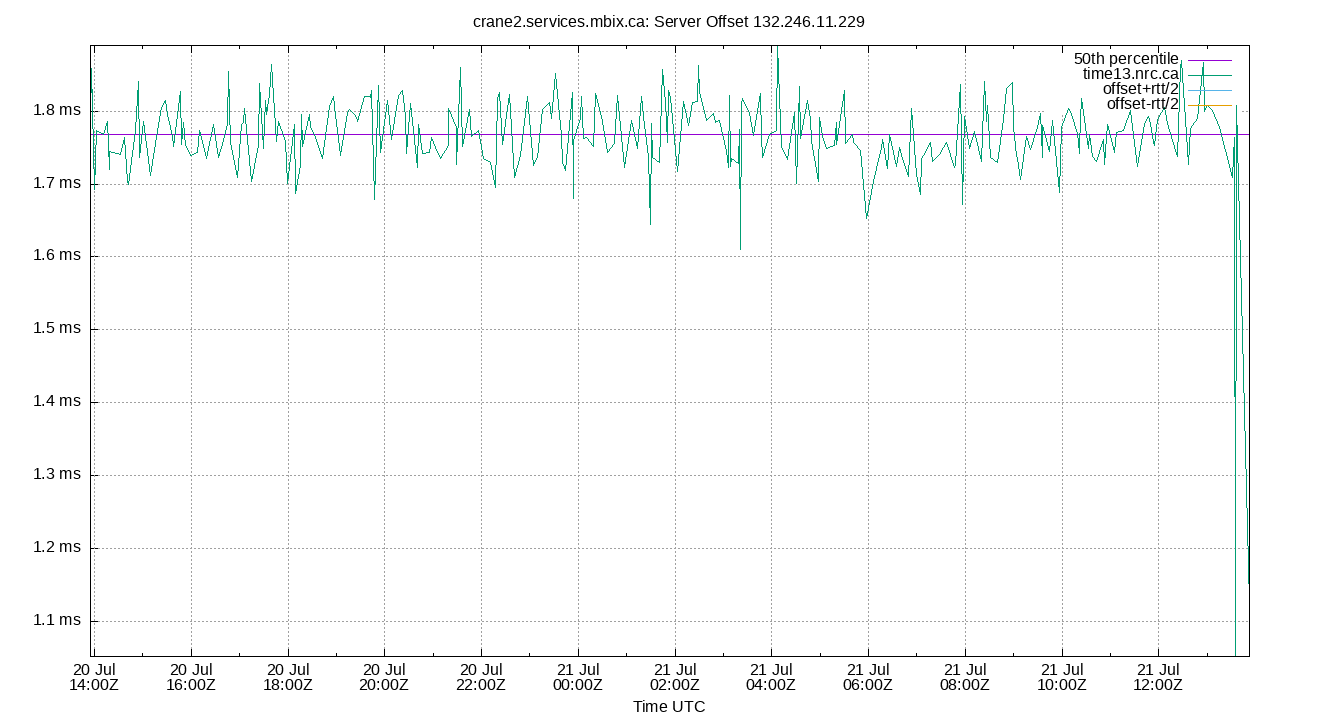The width and height of the screenshot is (1340, 720).
Task: Click the '20 Jul 18:00Z' x-axis label
Action: (x=288, y=677)
